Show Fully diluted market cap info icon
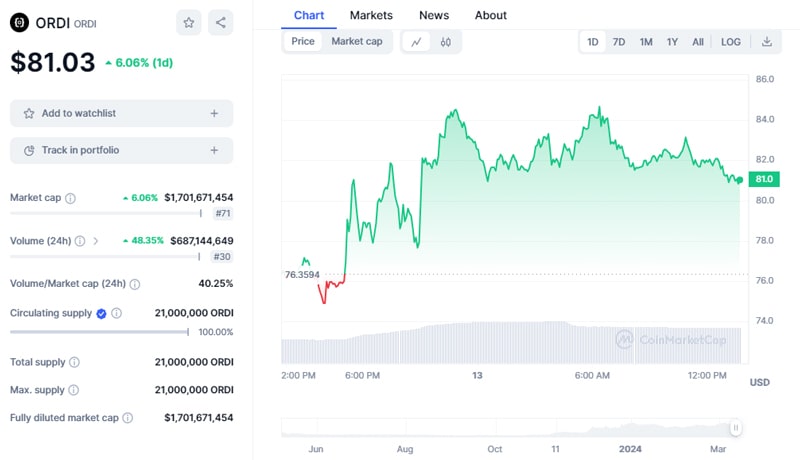This screenshot has width=800, height=460. [x=128, y=418]
